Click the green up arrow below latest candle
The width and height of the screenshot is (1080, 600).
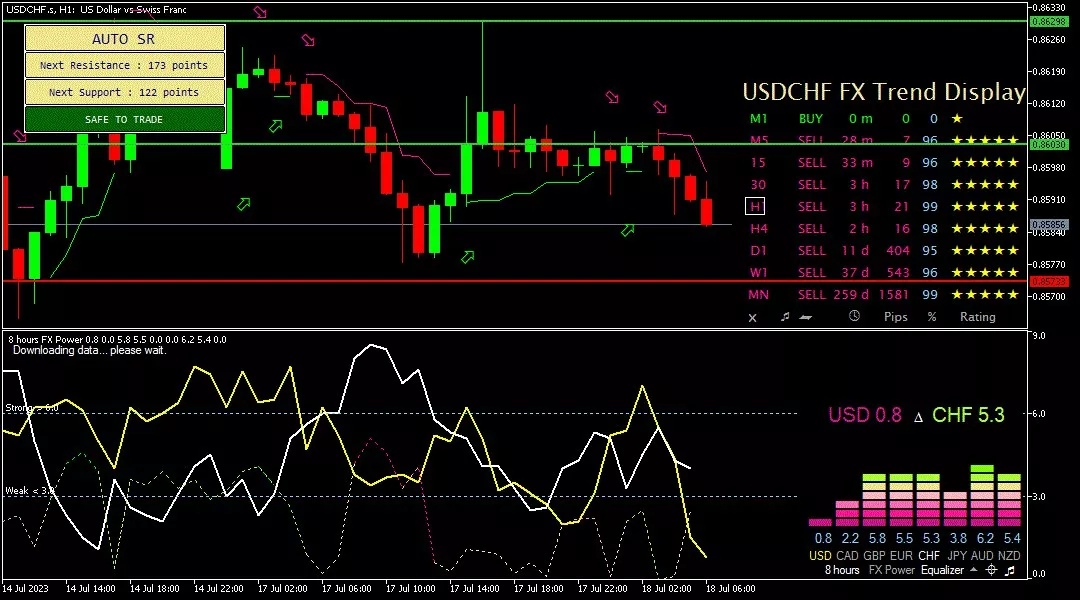pos(627,231)
